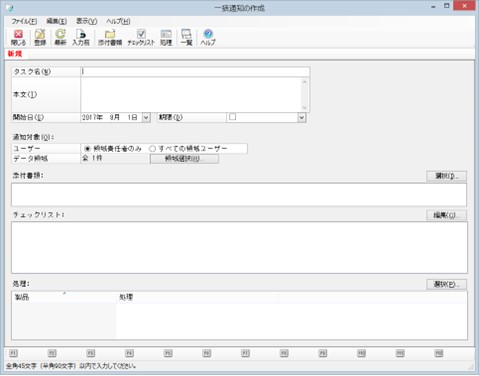Click the F12 function key indicator
This screenshot has height=376, width=479.
[439, 353]
